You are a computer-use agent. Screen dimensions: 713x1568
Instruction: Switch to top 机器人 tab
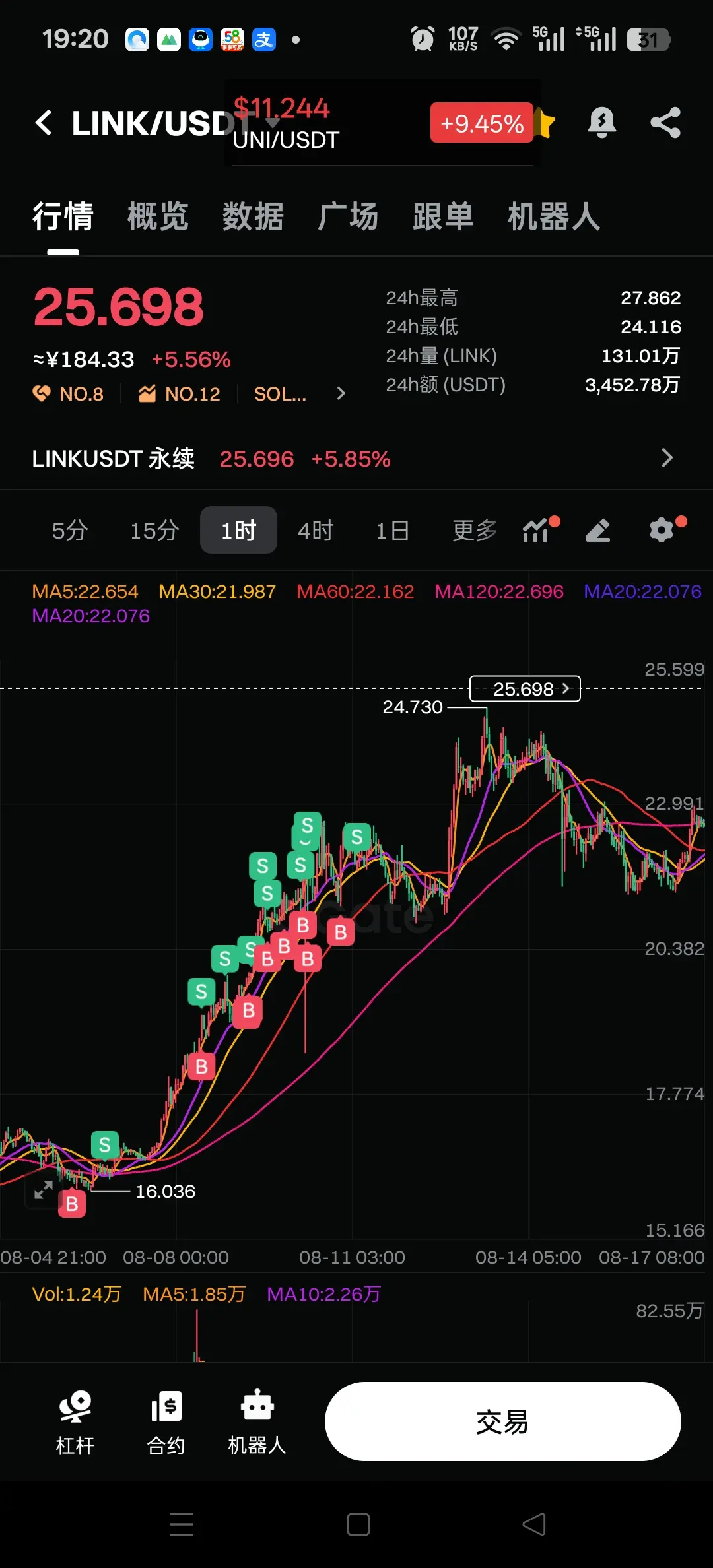tap(554, 216)
